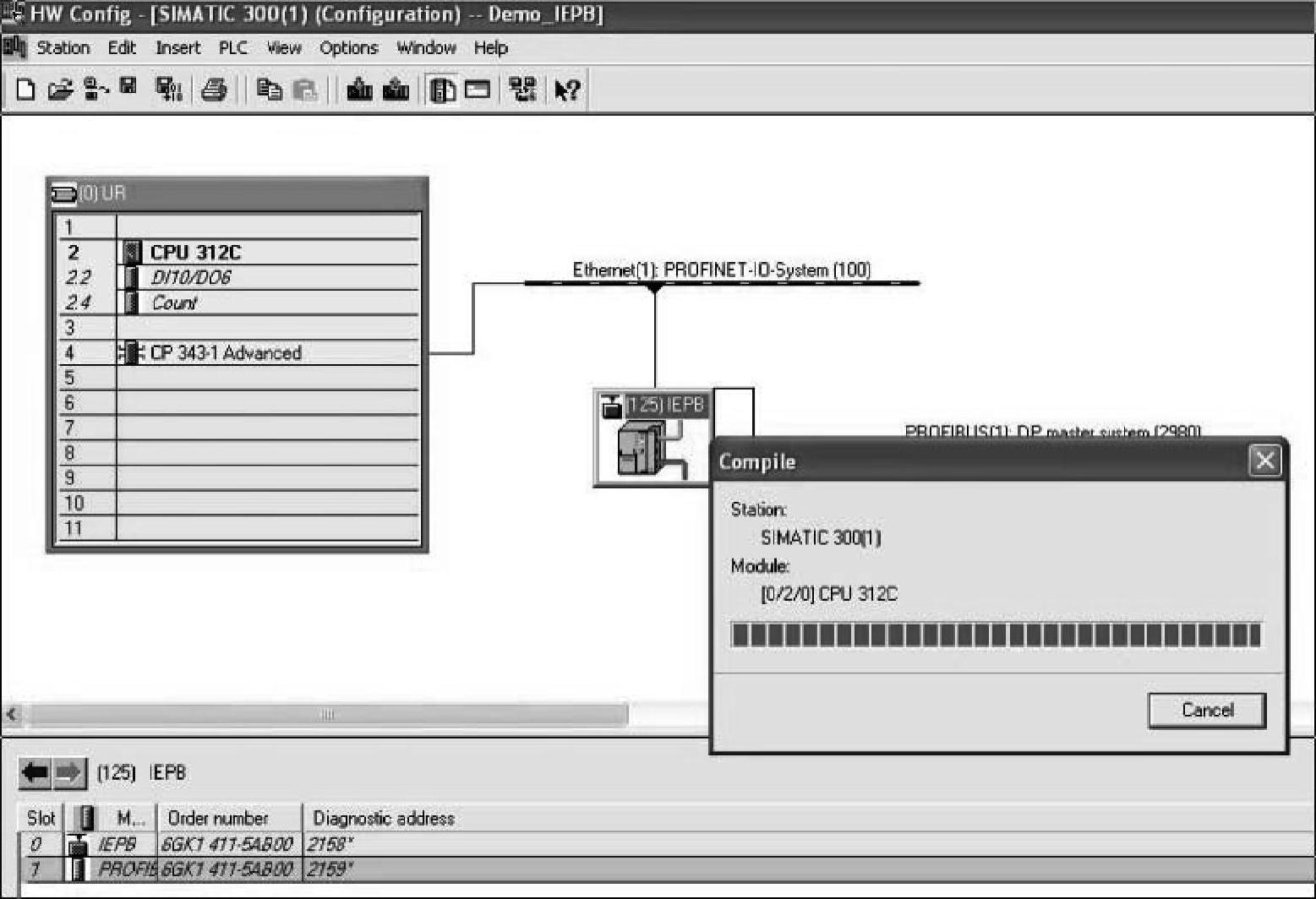Activate the context-sensitive Help pointer icon
The height and width of the screenshot is (899, 1316).
(x=566, y=89)
